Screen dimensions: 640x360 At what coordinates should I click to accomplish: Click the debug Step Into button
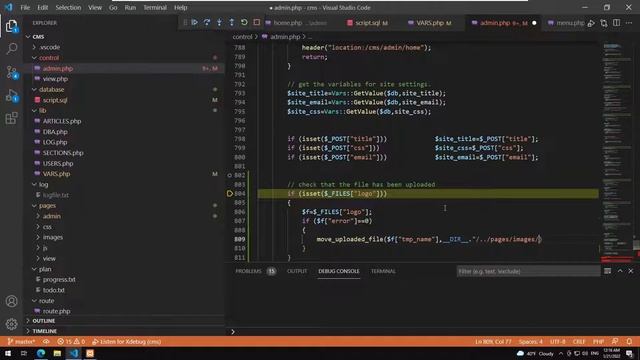(219, 22)
